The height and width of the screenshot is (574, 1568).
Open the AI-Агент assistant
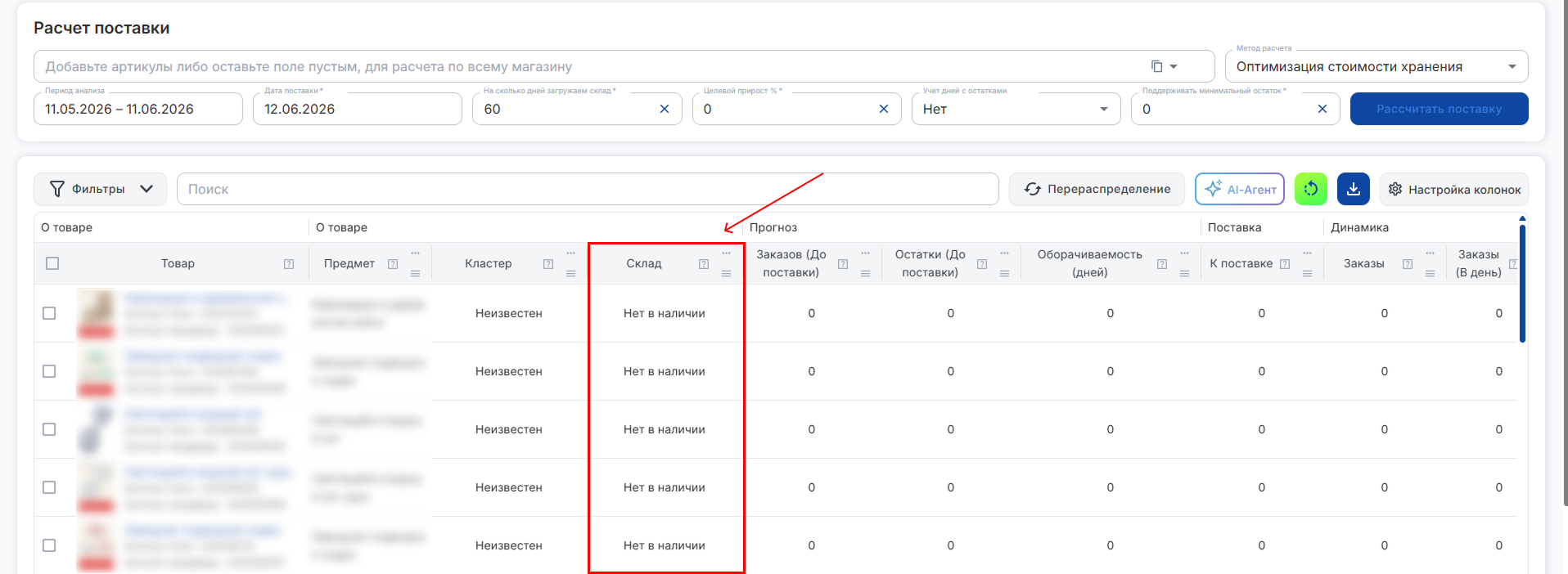click(1240, 189)
